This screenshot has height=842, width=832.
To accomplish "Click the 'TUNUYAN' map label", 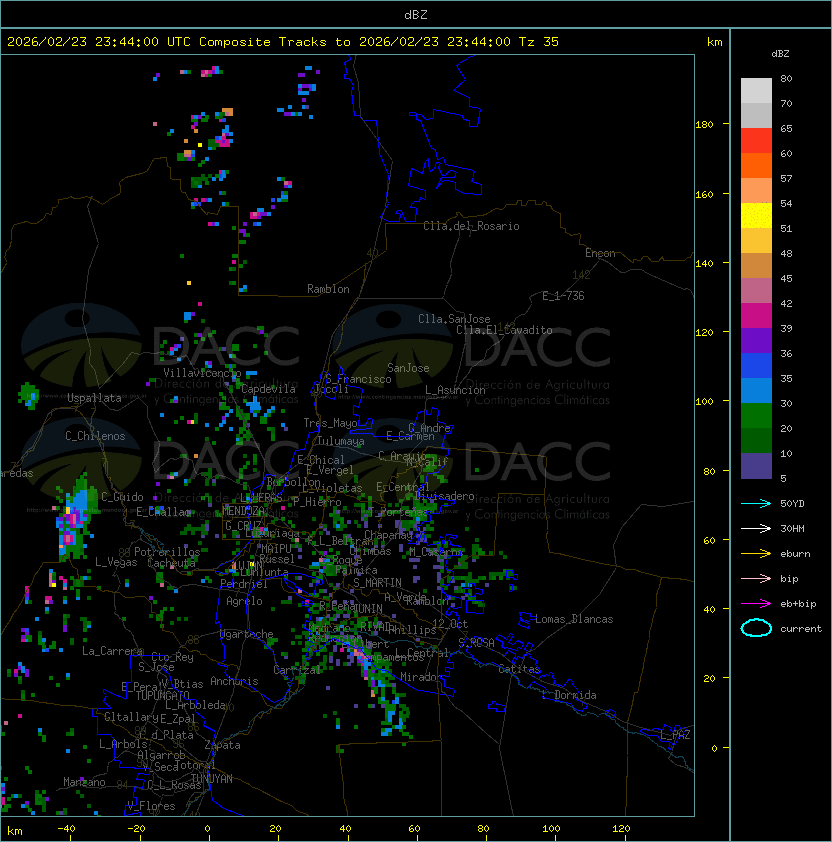I will [212, 779].
